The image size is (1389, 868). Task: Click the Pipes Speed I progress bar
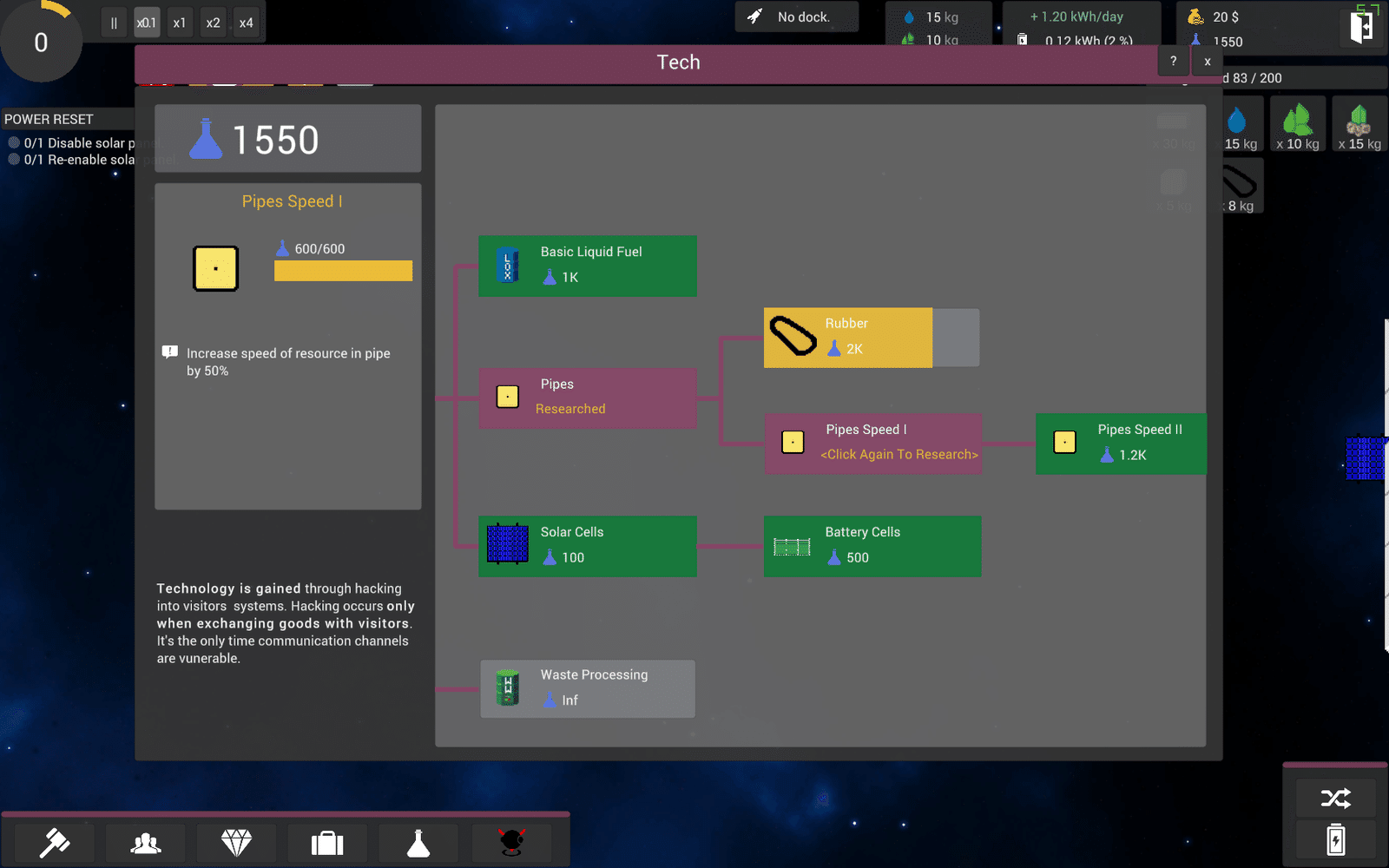[343, 271]
